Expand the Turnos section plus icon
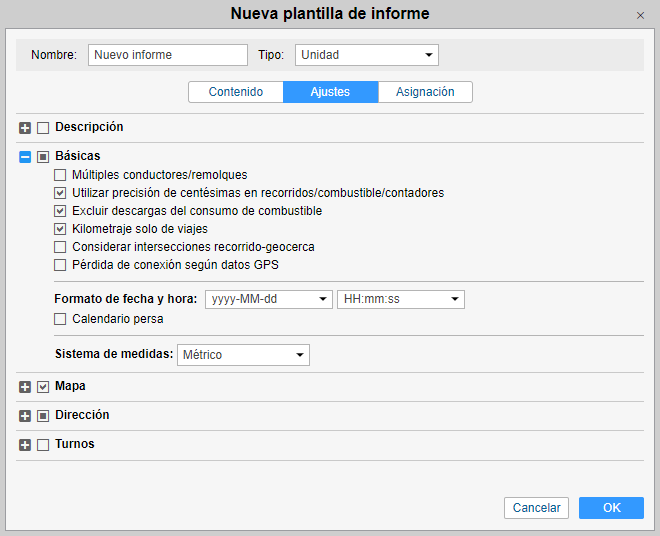 [25, 445]
